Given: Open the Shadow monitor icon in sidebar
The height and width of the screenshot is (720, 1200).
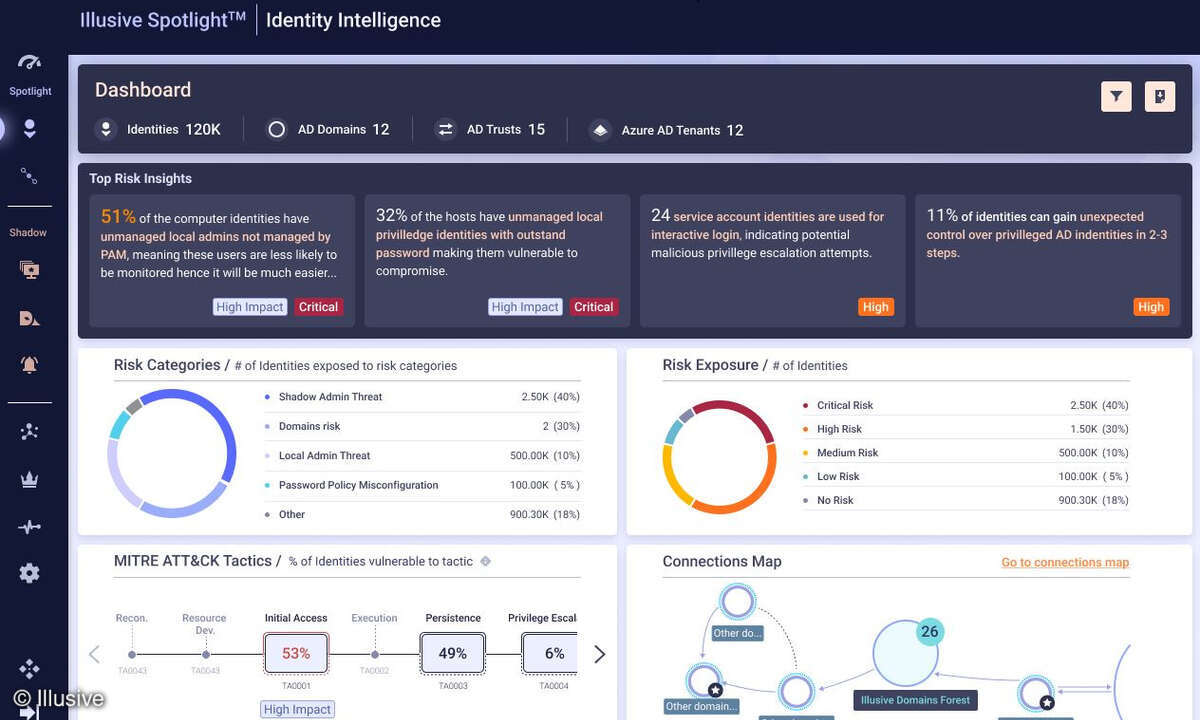Looking at the screenshot, I should pos(29,269).
